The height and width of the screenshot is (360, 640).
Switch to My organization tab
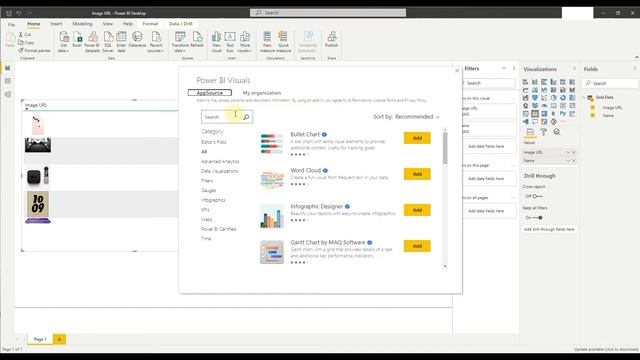(262, 93)
